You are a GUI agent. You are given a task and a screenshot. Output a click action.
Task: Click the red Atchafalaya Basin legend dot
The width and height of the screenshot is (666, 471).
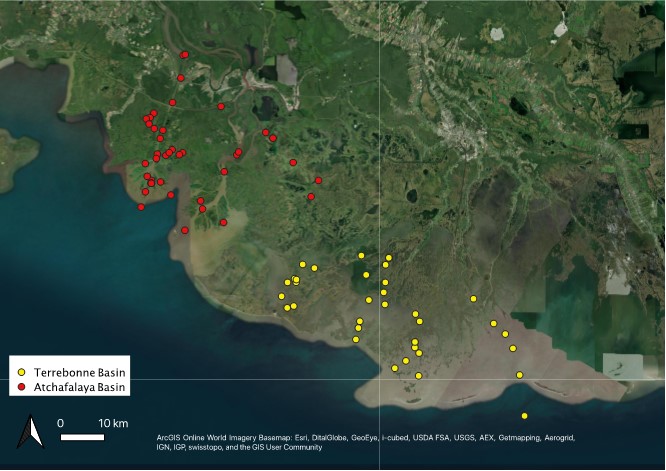click(x=22, y=387)
